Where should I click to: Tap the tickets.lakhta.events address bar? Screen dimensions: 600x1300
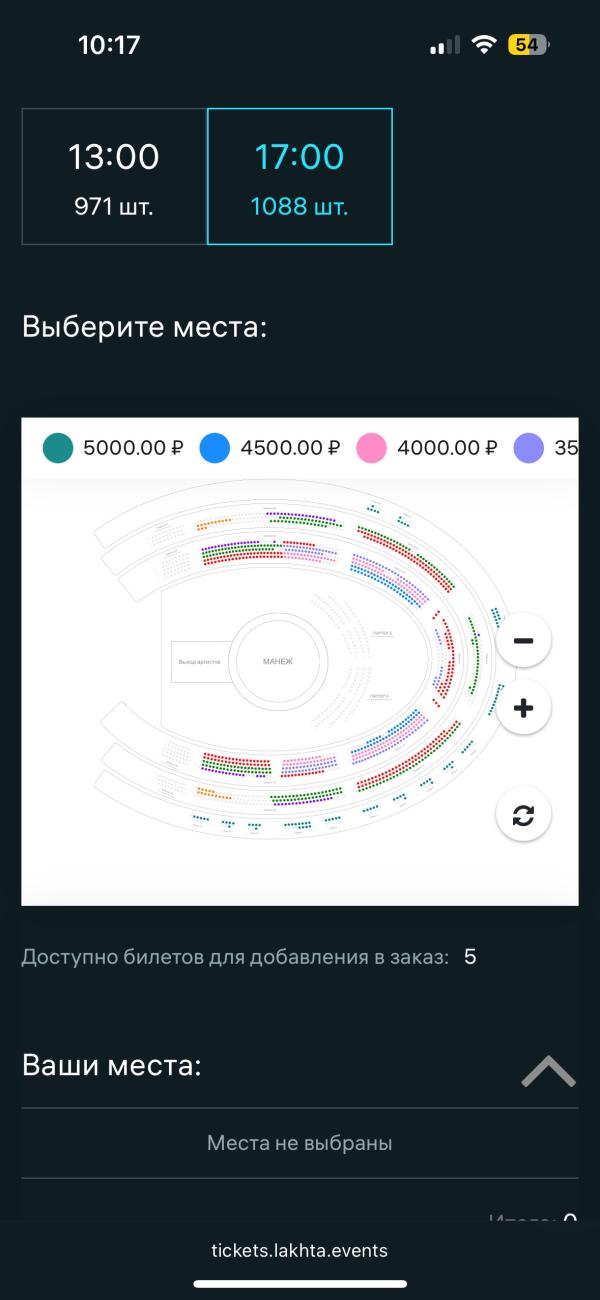click(299, 1250)
